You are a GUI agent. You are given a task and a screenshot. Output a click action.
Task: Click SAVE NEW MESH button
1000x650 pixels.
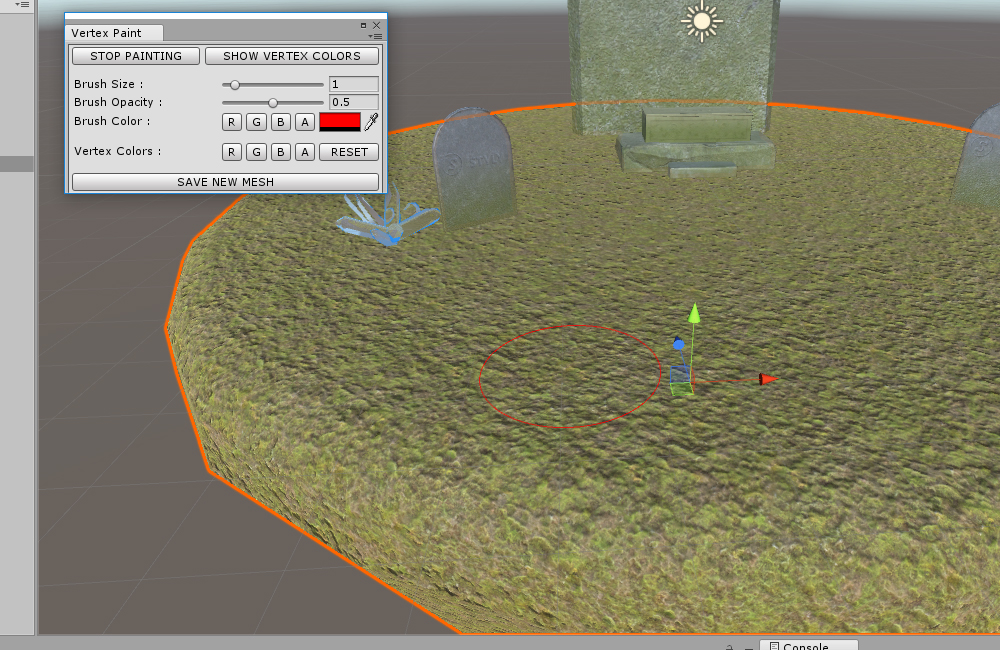pos(226,182)
